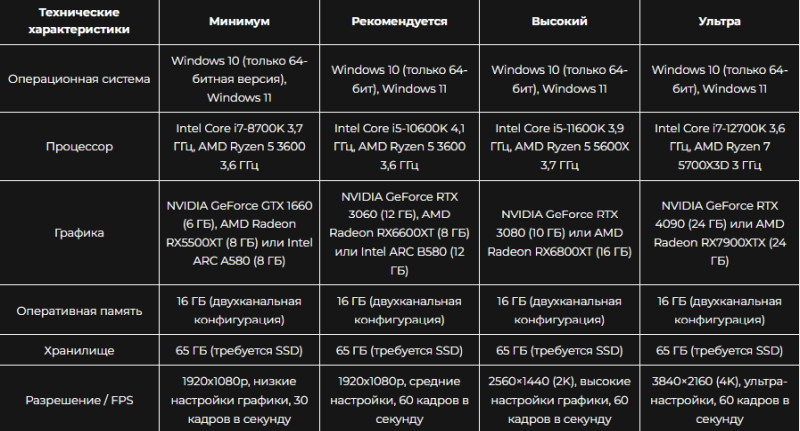The height and width of the screenshot is (431, 800).
Task: Click the "Технические характеристики" header cell
Action: [x=78, y=20]
